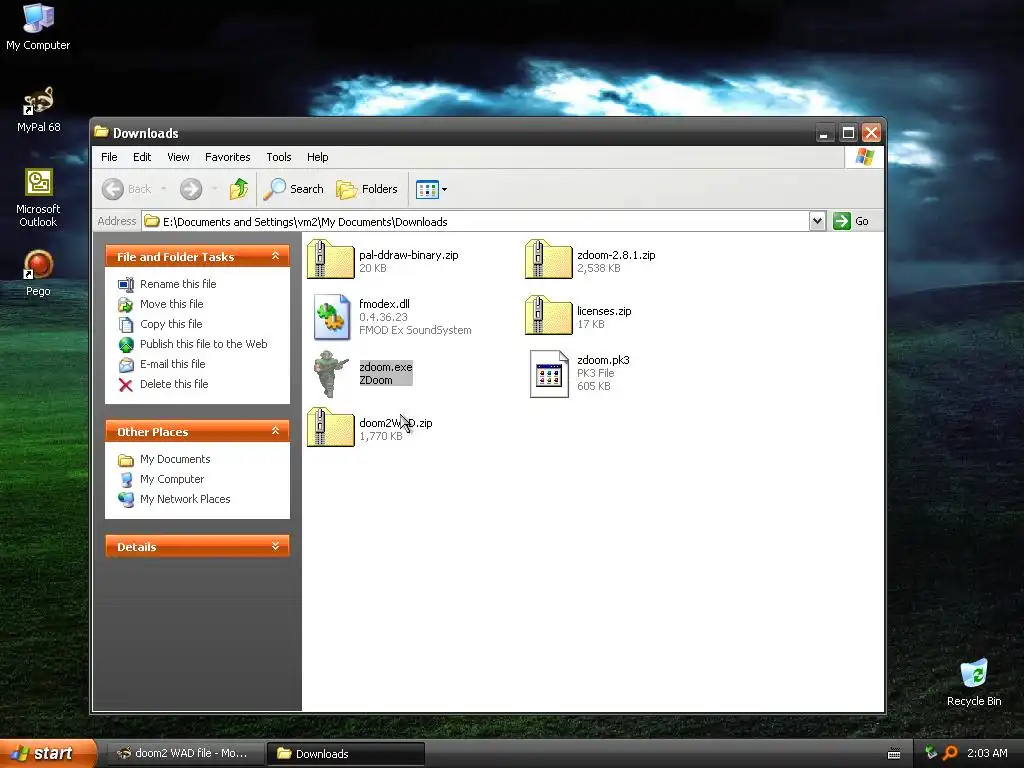Click inside the Address path field

click(475, 221)
